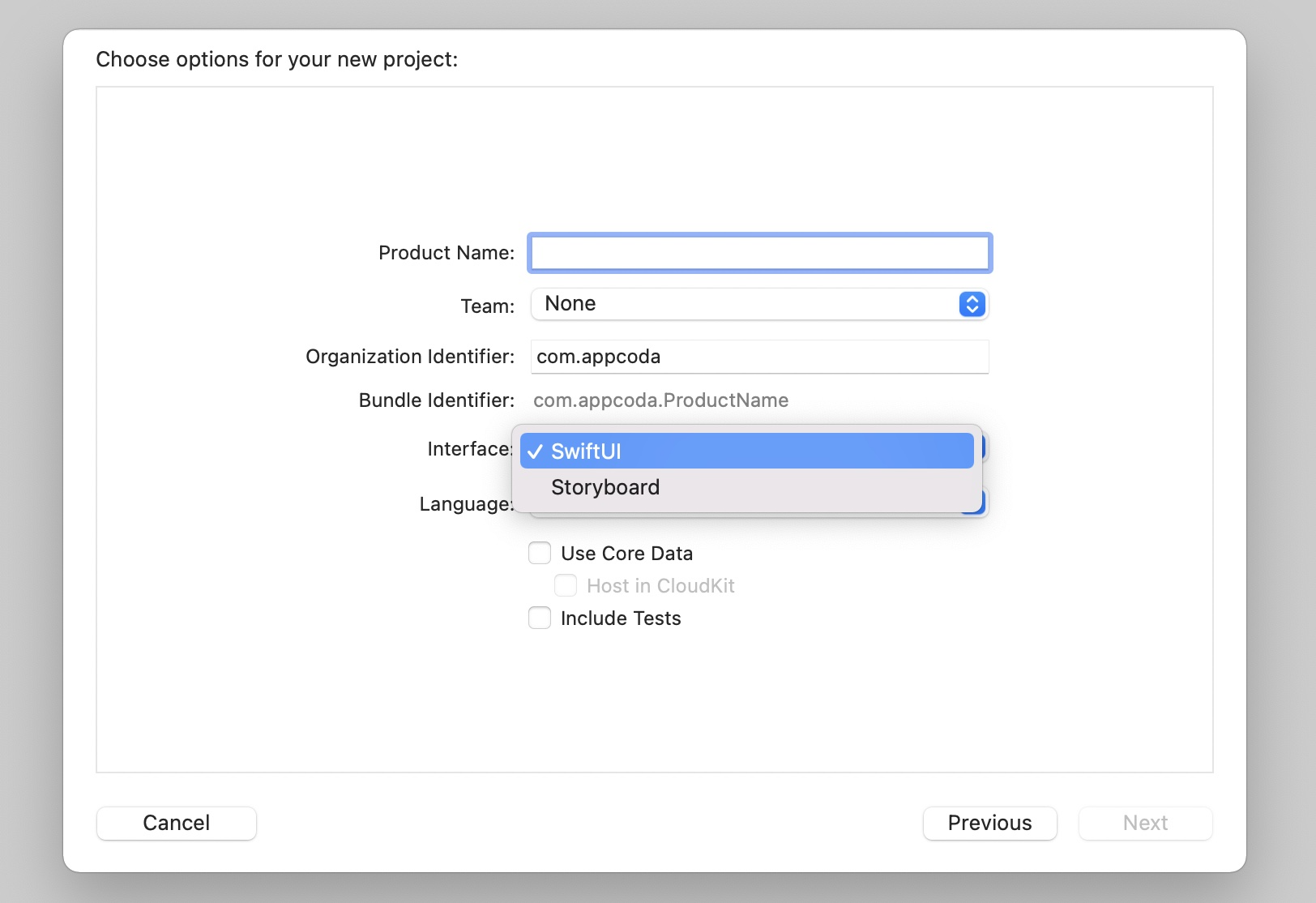Click the disabled Next button
Image resolution: width=1316 pixels, height=903 pixels.
point(1145,823)
